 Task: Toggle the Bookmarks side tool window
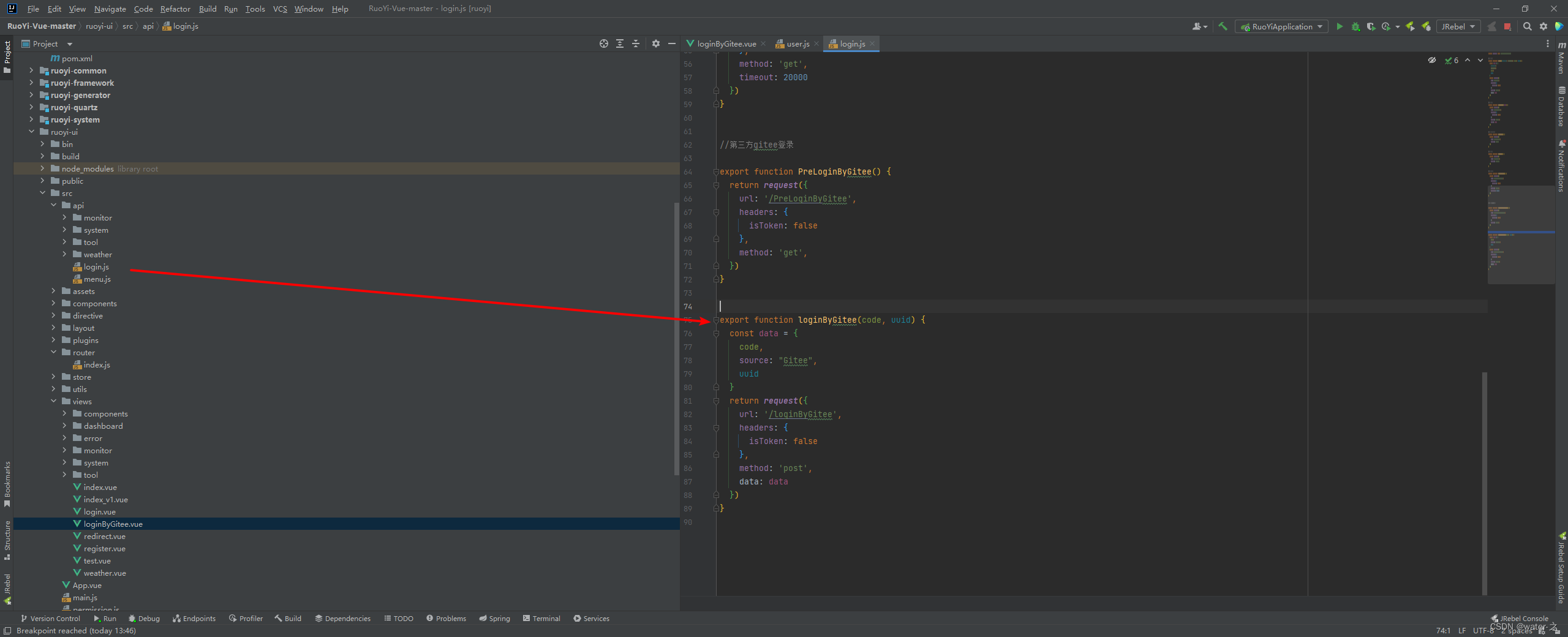coord(7,484)
